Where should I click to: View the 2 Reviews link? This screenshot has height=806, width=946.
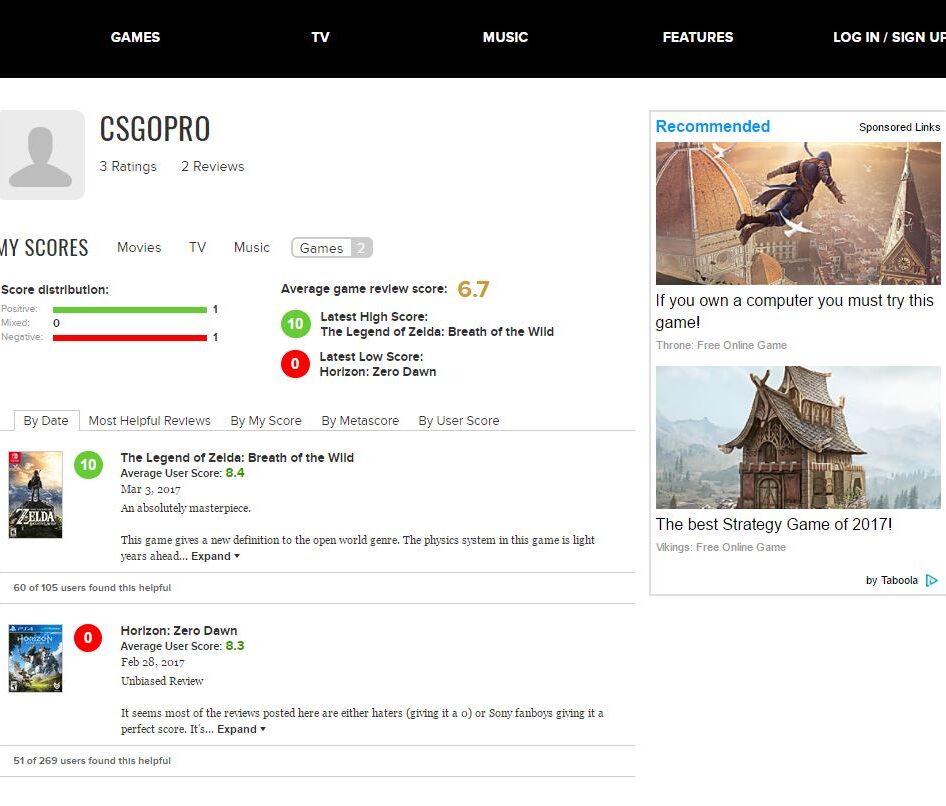[x=213, y=167]
